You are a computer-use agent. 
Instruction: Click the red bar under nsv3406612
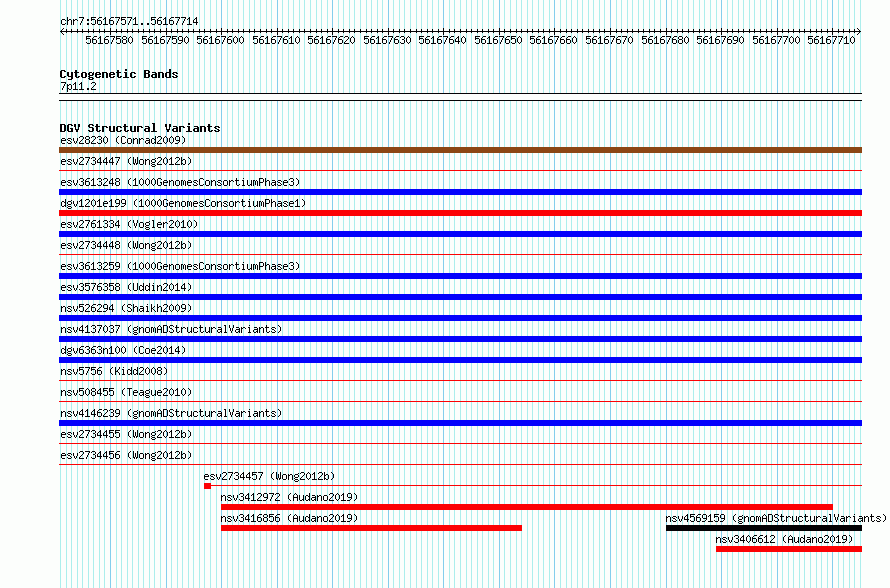(x=789, y=549)
